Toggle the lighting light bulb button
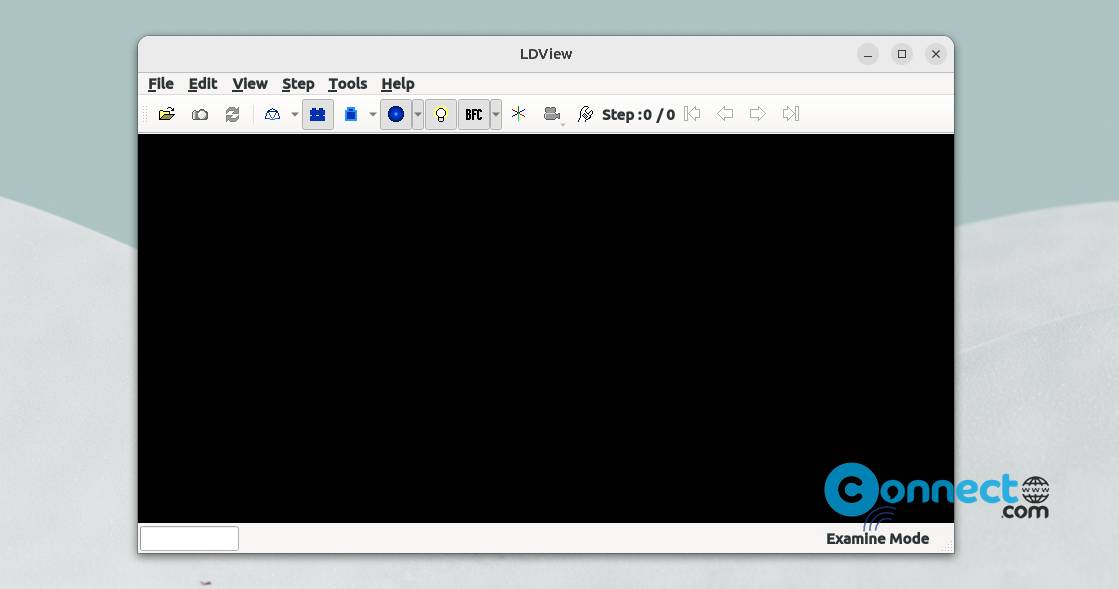Image resolution: width=1119 pixels, height=589 pixels. click(441, 114)
